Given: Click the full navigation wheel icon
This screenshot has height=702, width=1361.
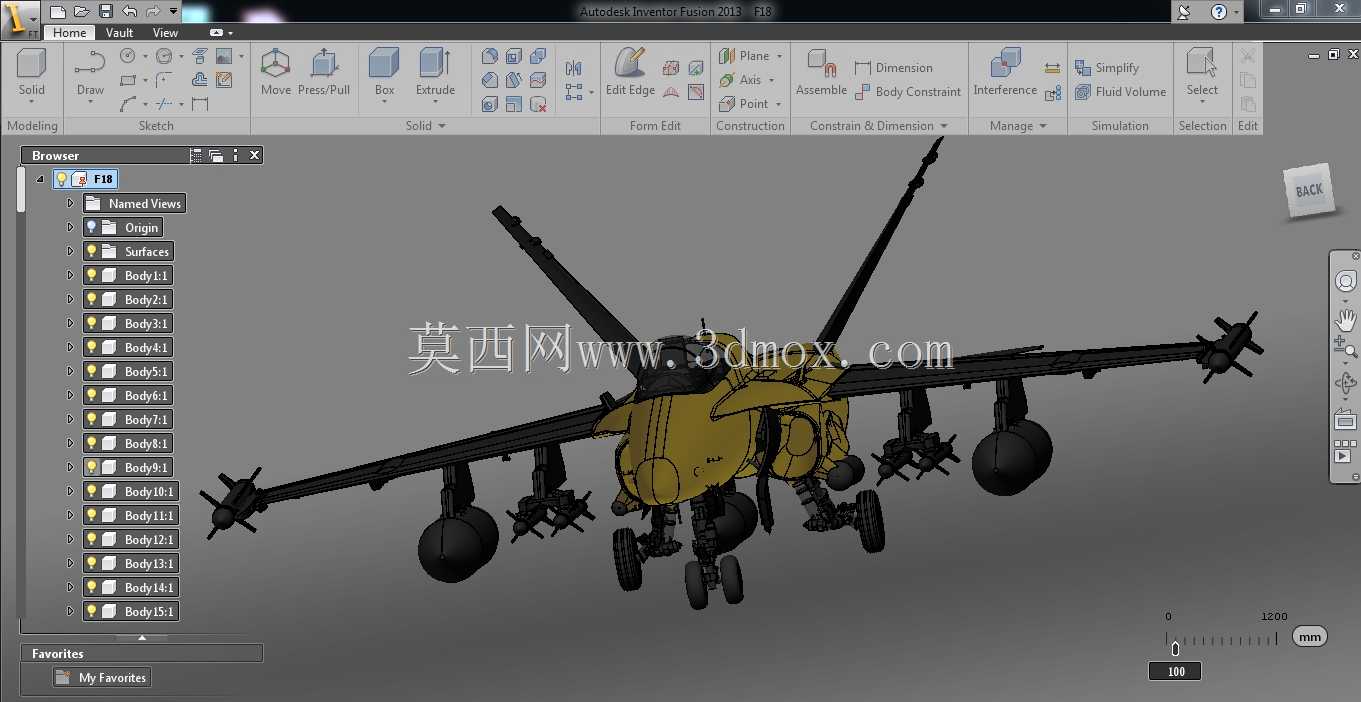Looking at the screenshot, I should pyautogui.click(x=1346, y=282).
